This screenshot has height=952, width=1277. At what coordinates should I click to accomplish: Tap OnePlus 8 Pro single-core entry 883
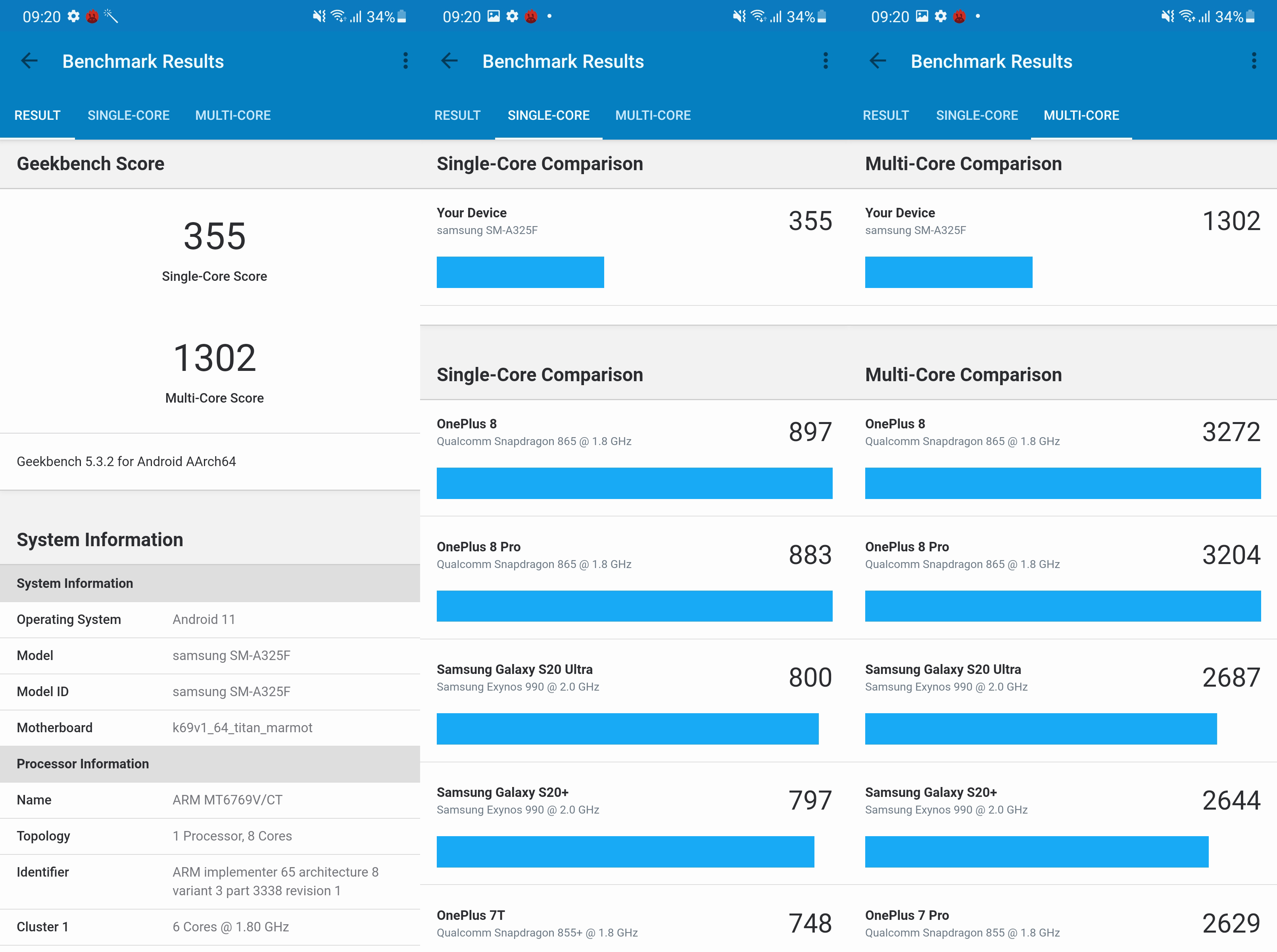click(x=634, y=578)
